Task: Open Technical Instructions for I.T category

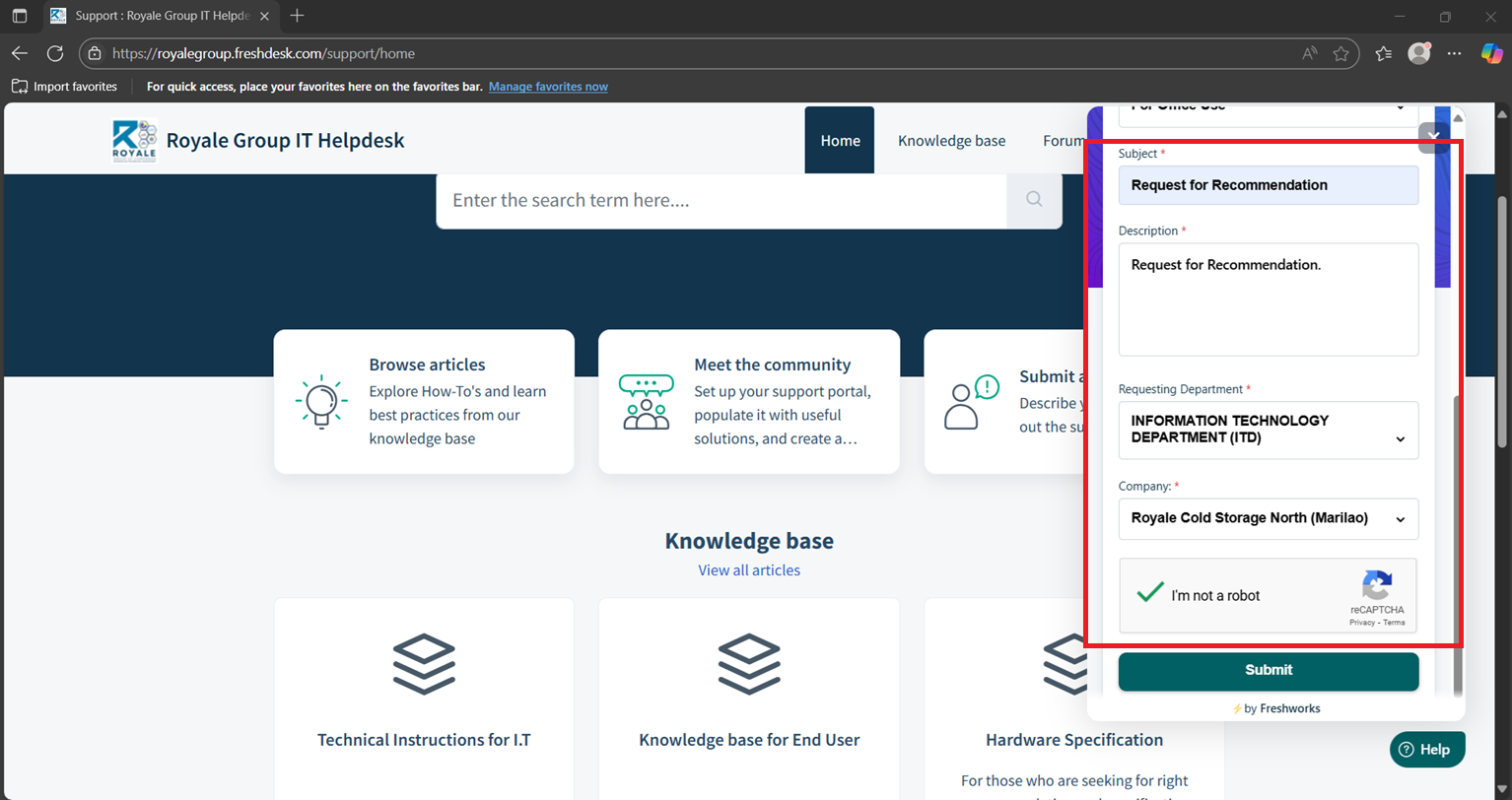Action: click(424, 740)
